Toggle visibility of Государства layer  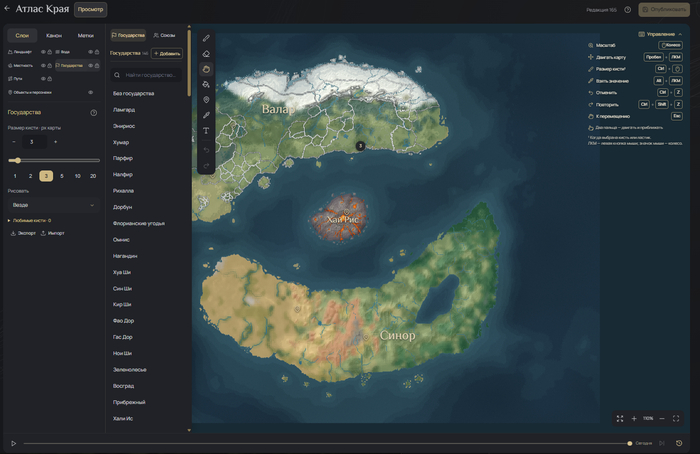90,66
